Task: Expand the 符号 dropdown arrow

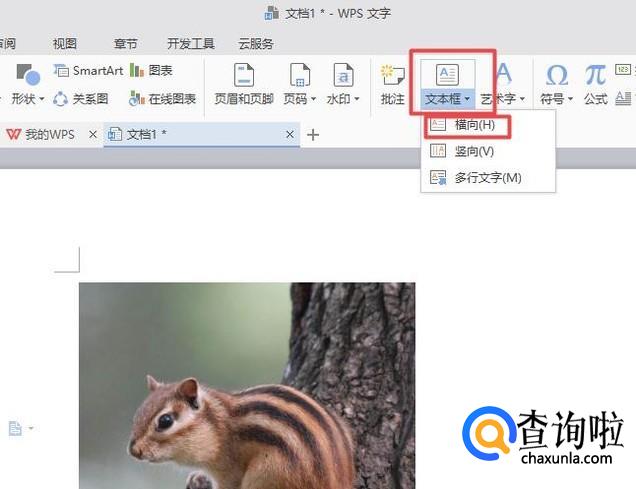Action: (570, 99)
